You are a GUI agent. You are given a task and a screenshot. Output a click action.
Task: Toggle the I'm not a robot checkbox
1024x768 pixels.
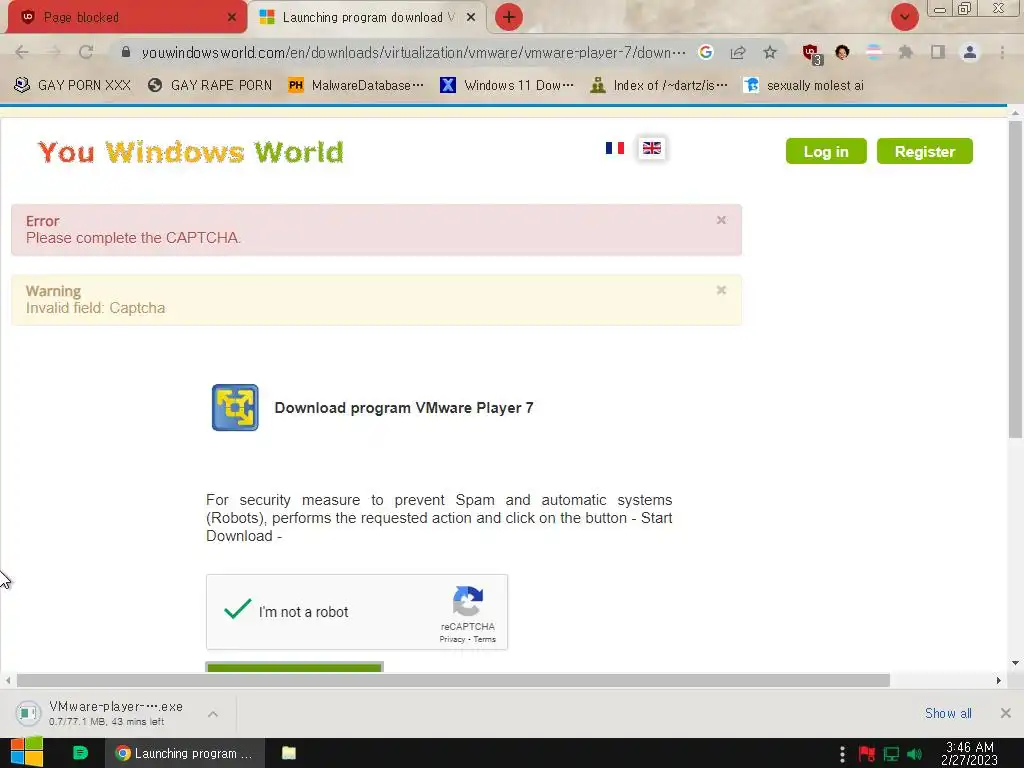tap(238, 610)
